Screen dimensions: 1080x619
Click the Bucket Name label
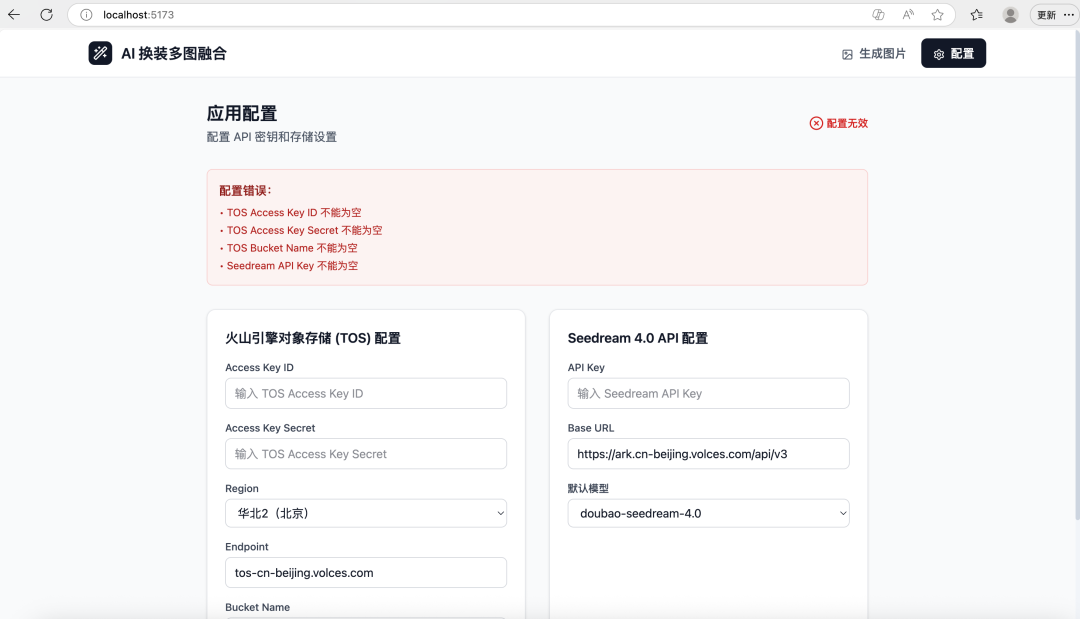(x=258, y=607)
